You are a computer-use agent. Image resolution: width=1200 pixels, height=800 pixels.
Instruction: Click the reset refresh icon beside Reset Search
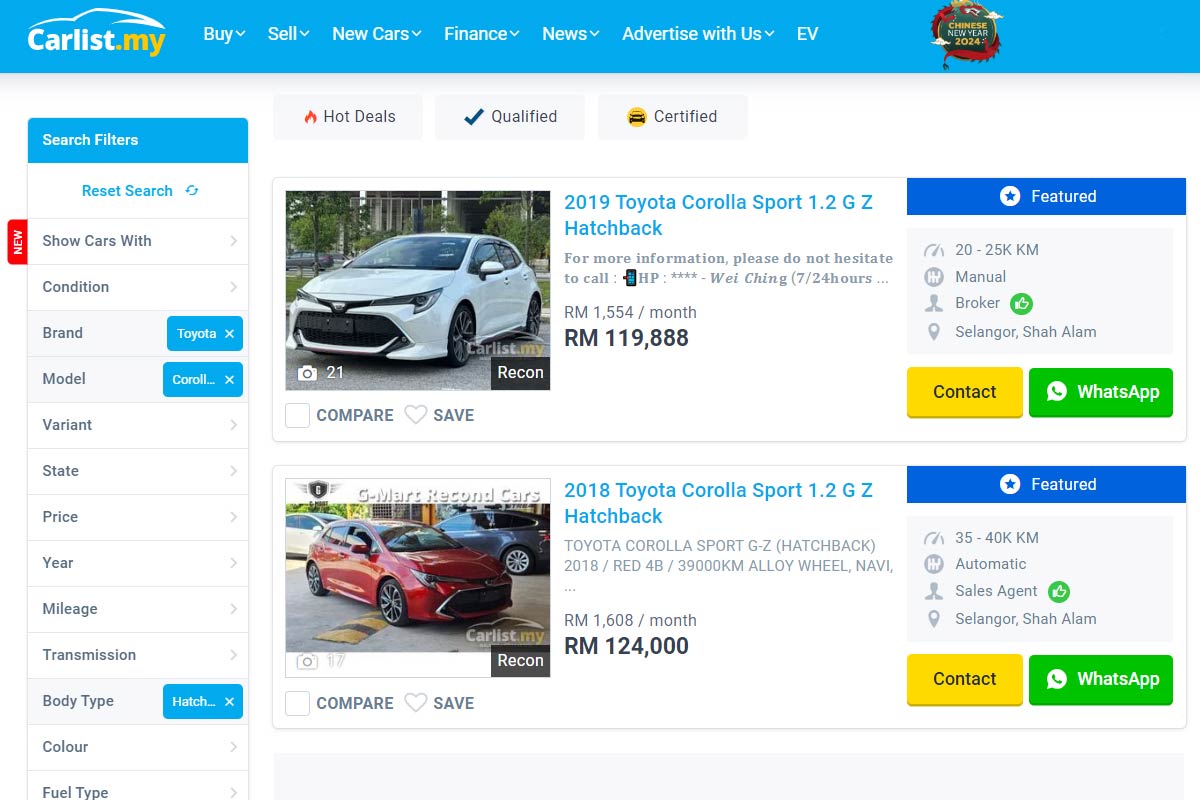(x=192, y=190)
